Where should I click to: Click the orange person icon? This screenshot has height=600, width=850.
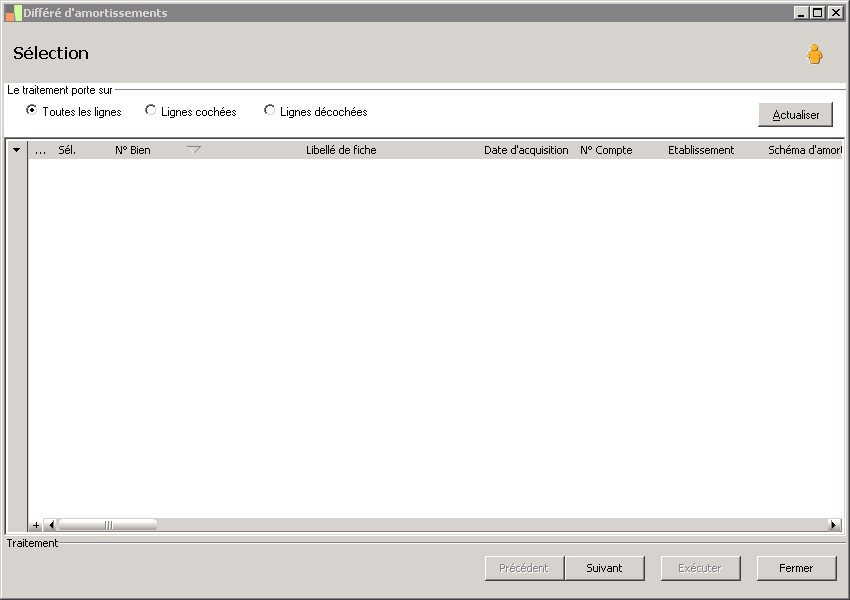[x=814, y=54]
